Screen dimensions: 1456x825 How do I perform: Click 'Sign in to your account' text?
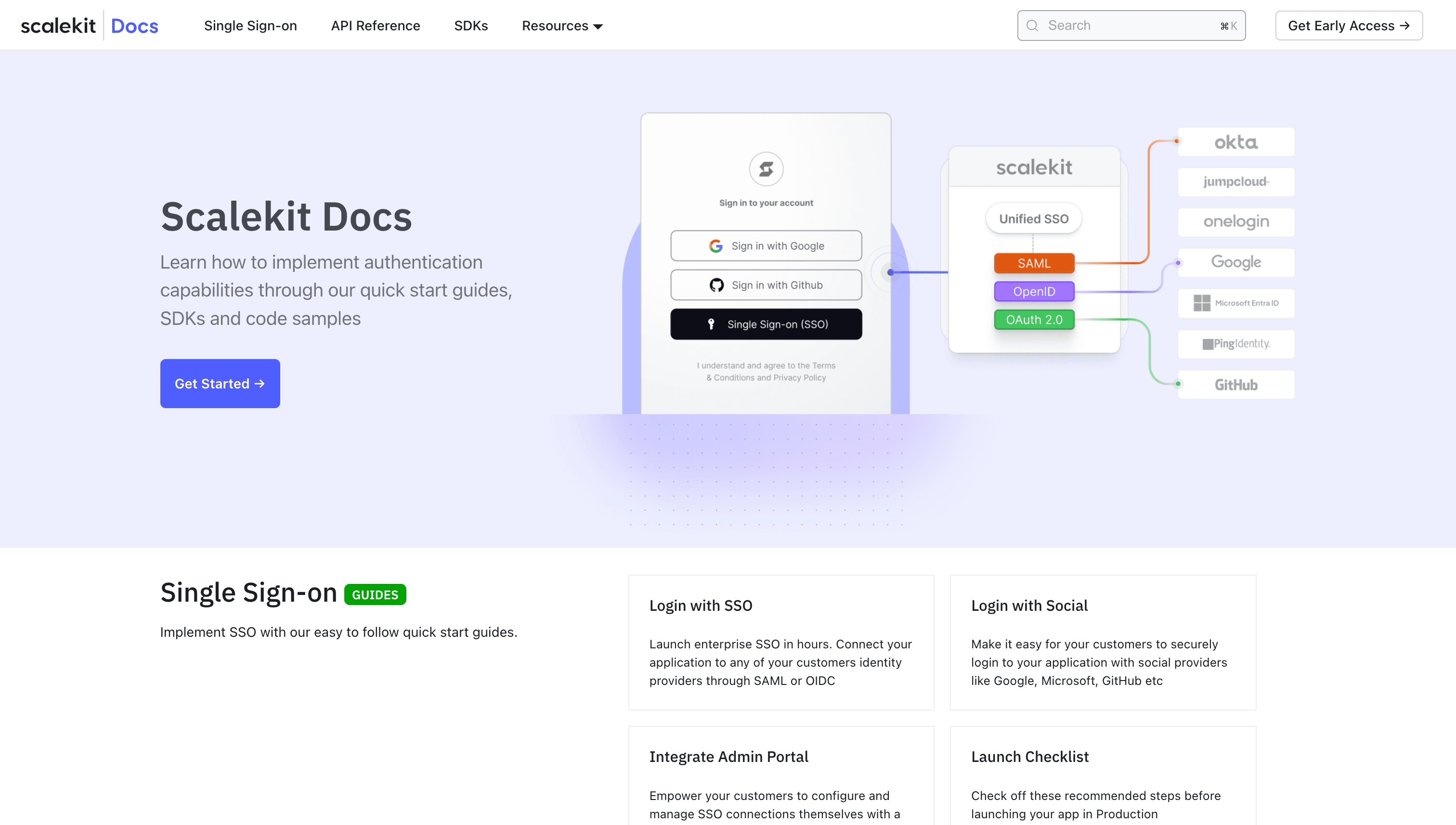click(766, 203)
